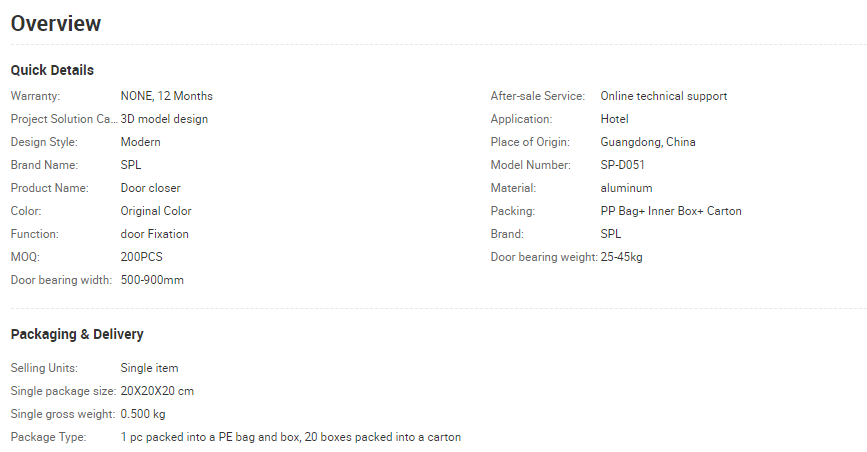Click the gross weight '0.500 kg'

[x=143, y=414]
